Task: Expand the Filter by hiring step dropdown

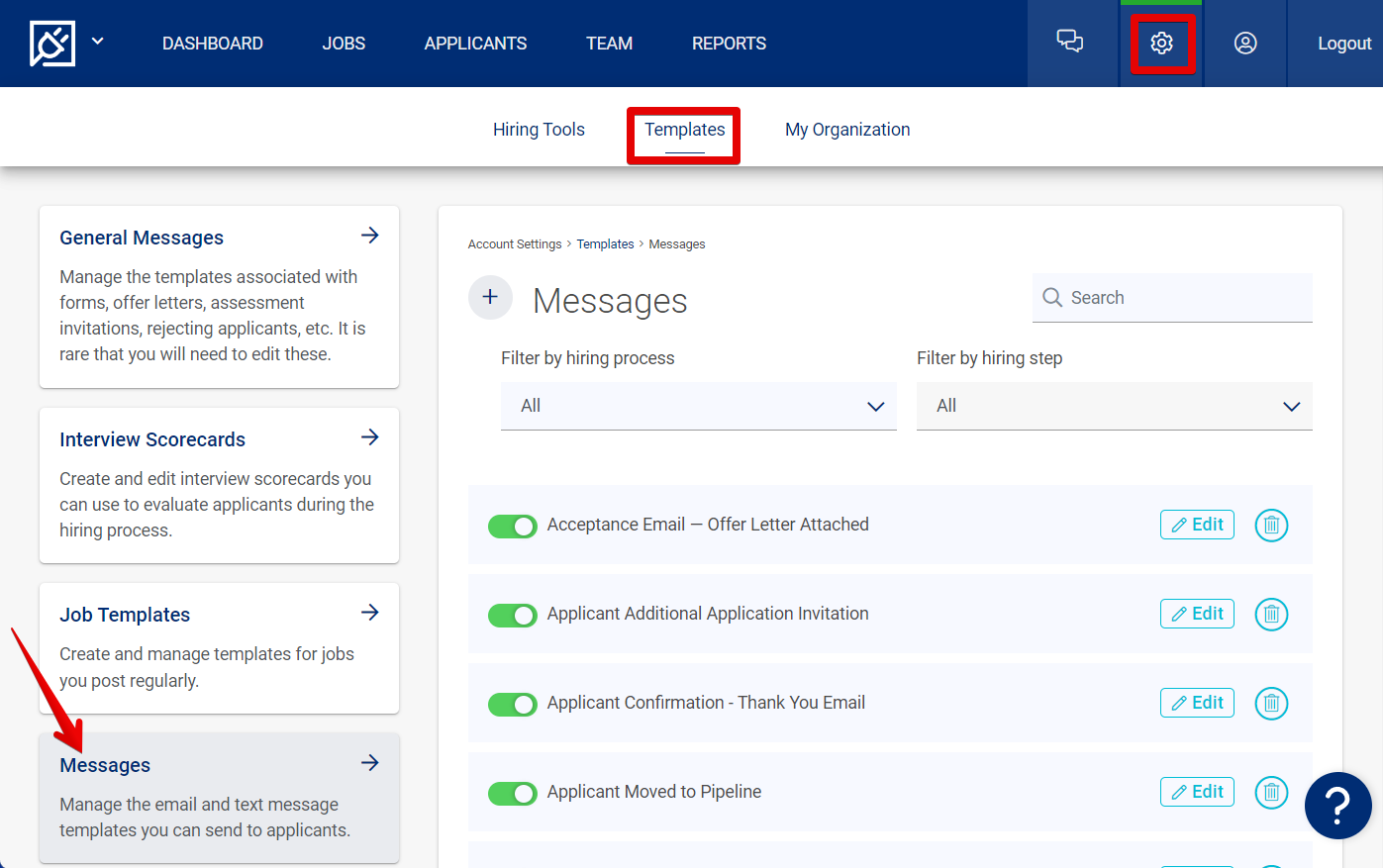Action: [x=1114, y=406]
